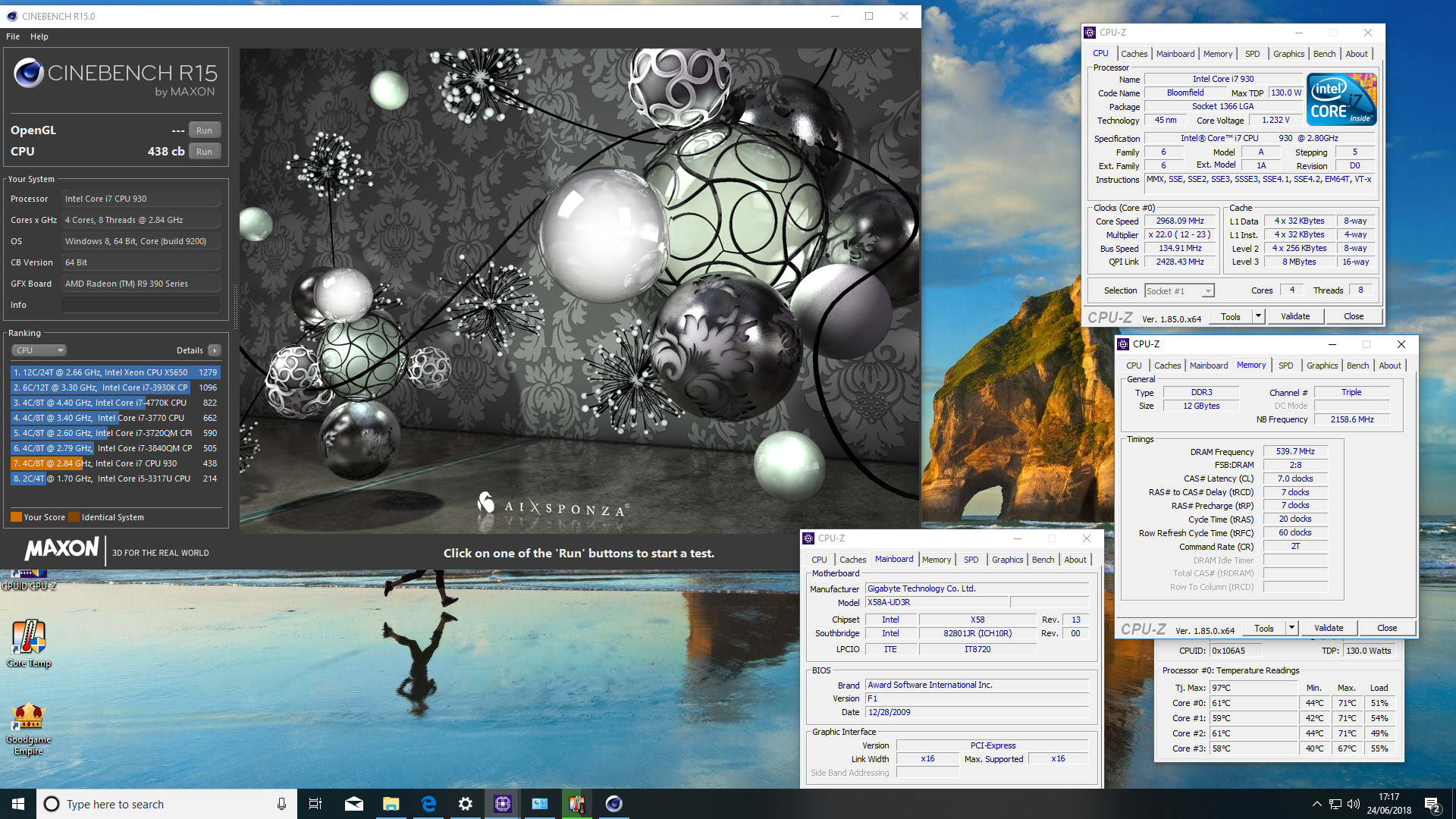
Task: Expand Tools dropdown arrow in Memory window
Action: coord(1291,628)
